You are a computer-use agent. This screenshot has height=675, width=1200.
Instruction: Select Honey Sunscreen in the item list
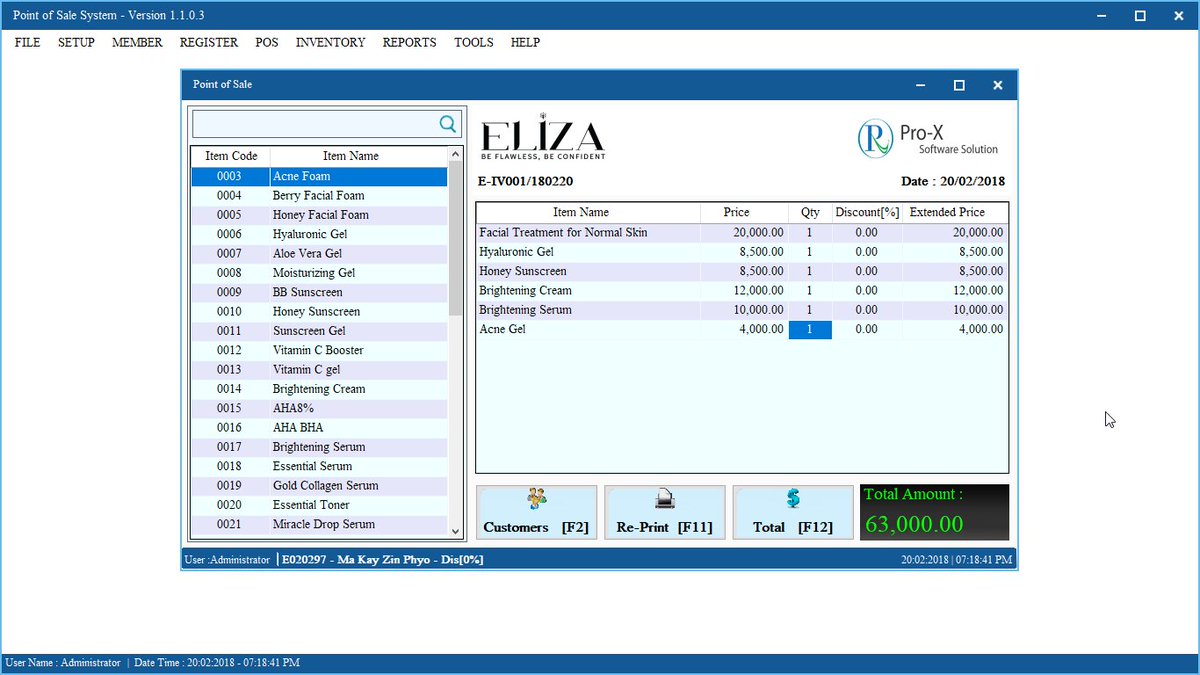point(319,312)
